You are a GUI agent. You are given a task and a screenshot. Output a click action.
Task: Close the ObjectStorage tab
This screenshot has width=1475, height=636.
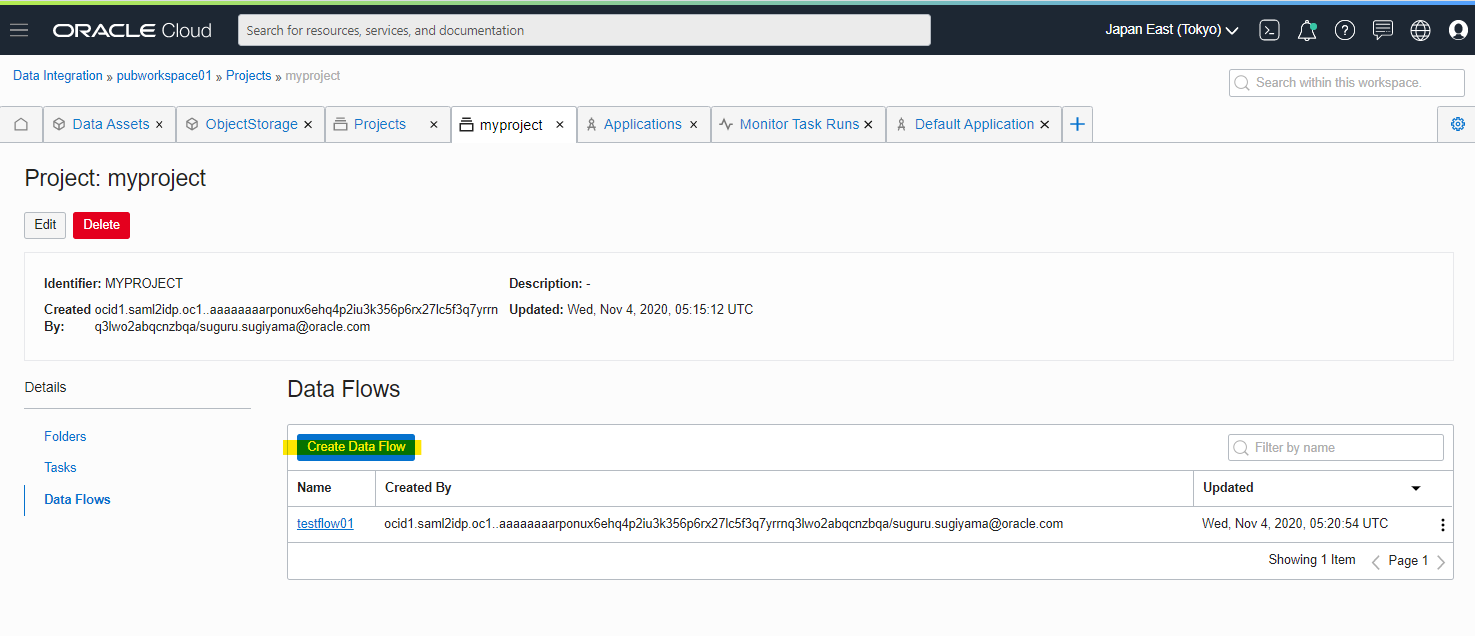coord(308,125)
